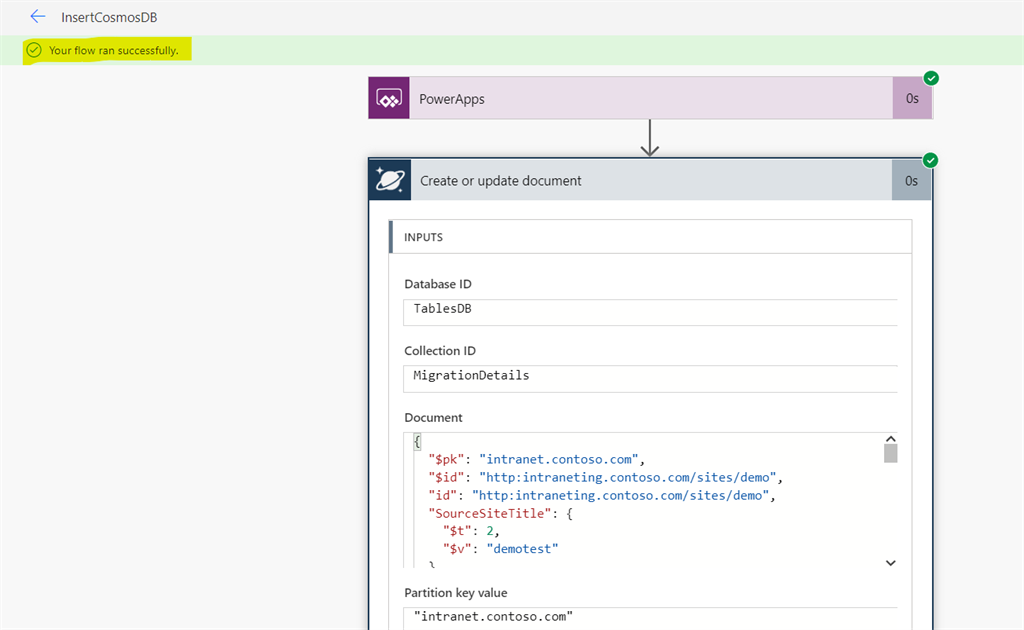Viewport: 1024px width, 630px height.
Task: Click the Database ID field with TablesDB
Action: [x=650, y=310]
